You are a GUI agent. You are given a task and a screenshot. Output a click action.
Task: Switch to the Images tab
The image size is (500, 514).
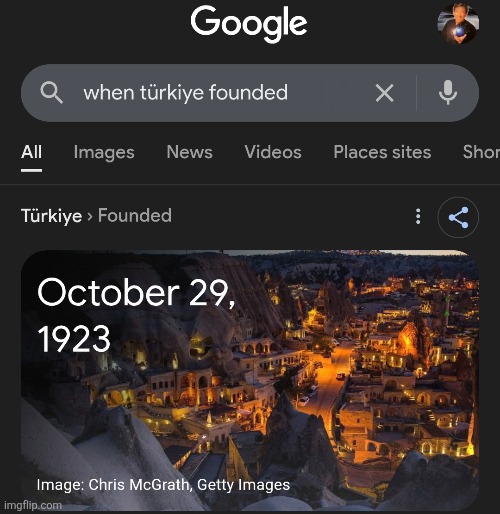tap(104, 153)
